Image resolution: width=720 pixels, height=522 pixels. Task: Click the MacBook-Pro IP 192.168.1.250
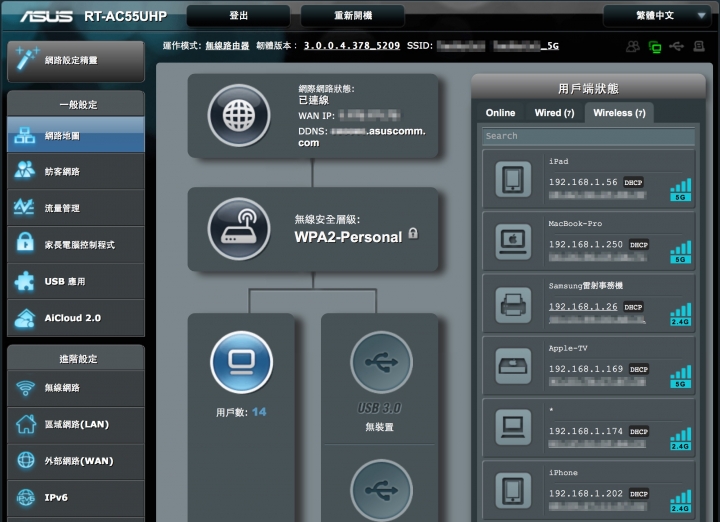click(586, 244)
